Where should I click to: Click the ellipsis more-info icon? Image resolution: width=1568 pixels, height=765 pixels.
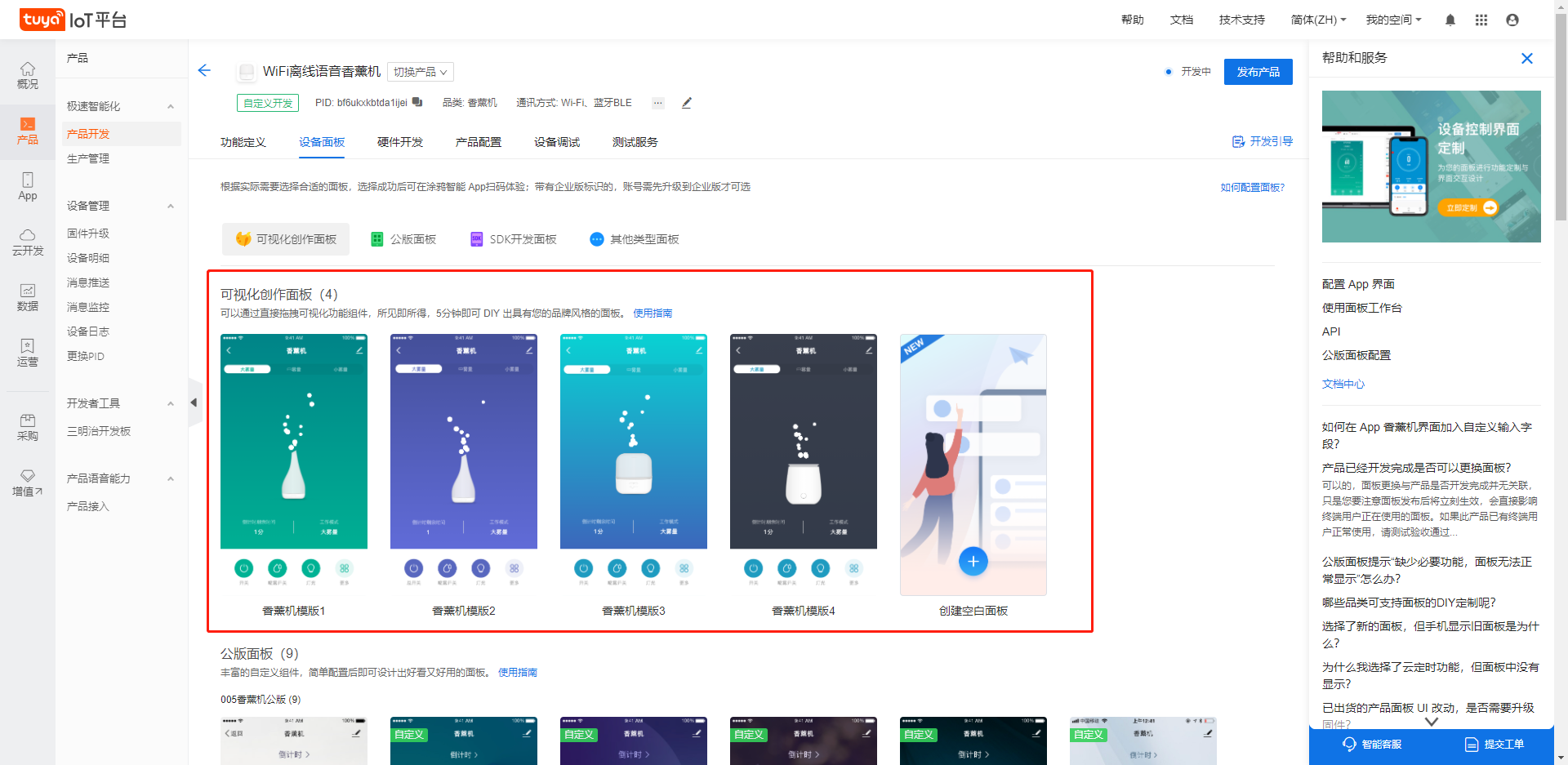[658, 103]
